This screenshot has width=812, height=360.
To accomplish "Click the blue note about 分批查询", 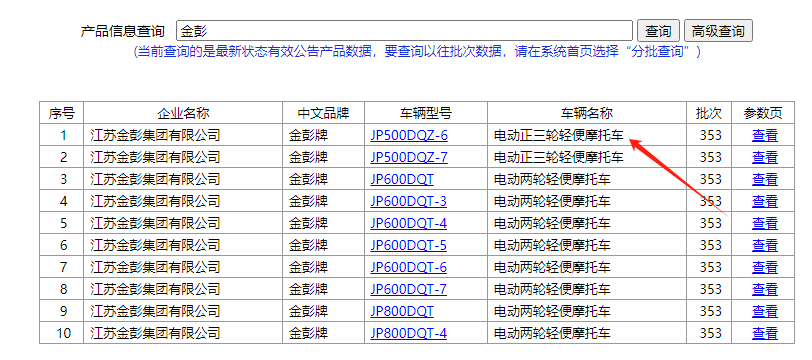I will (417, 52).
